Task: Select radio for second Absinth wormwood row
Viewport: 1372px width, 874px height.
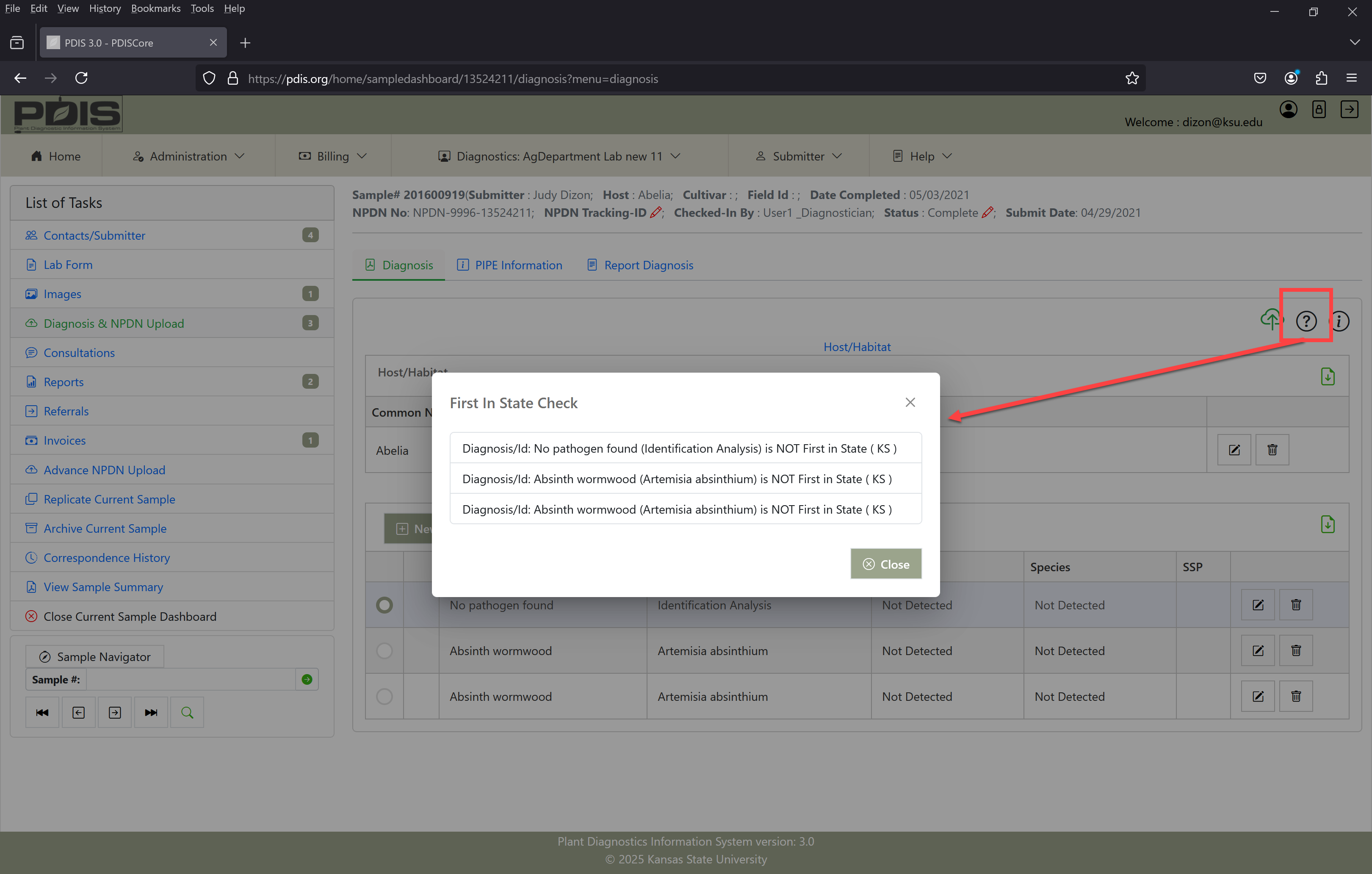Action: coord(384,651)
